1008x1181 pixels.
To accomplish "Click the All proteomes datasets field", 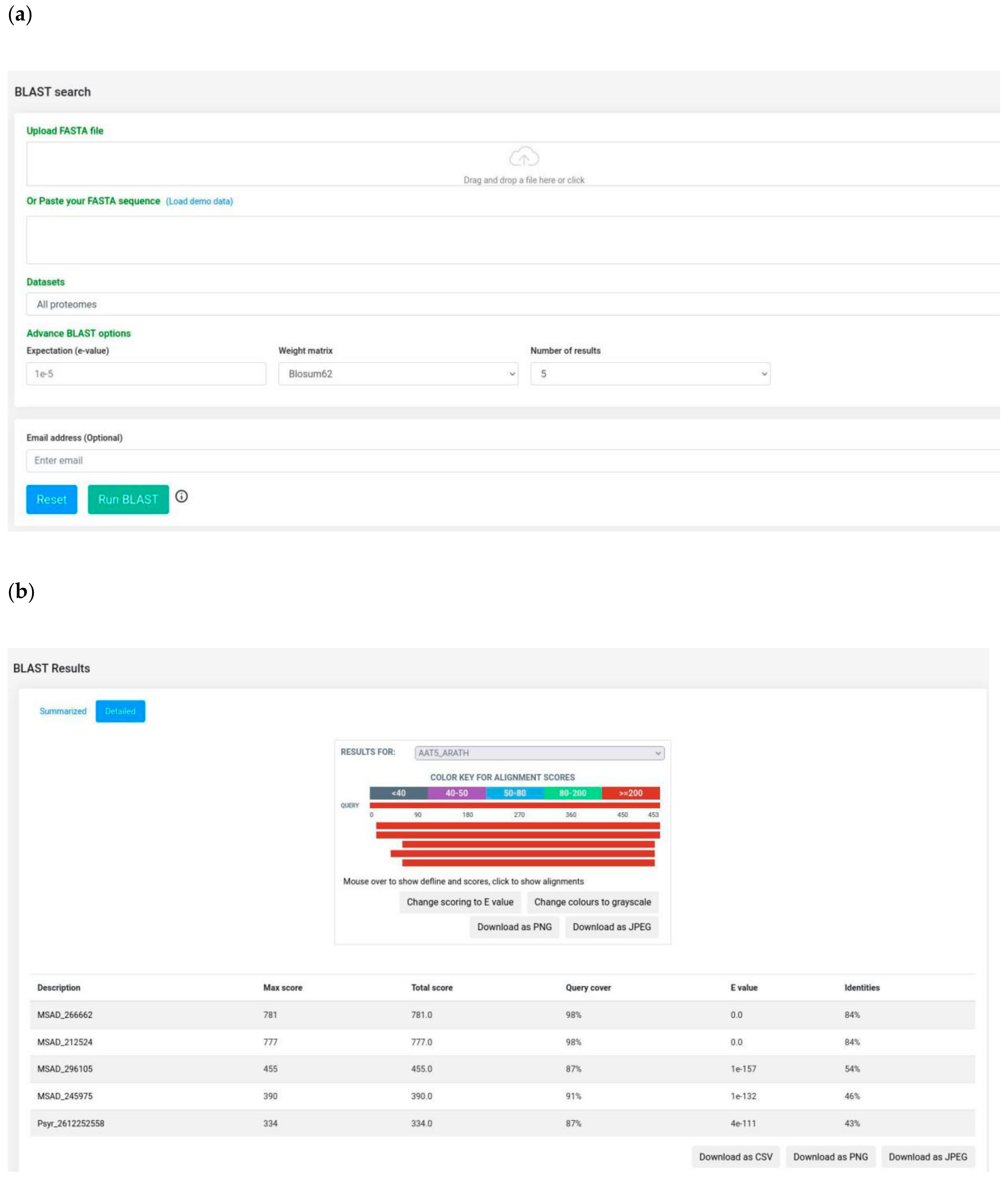I will pyautogui.click(x=513, y=304).
